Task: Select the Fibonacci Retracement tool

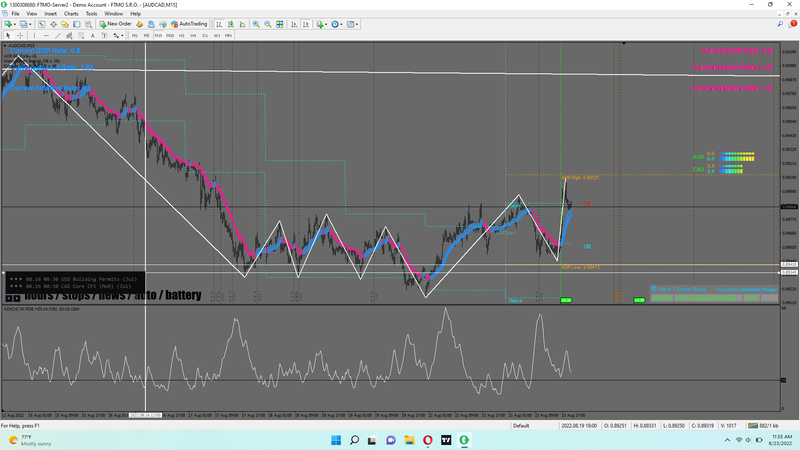Action: click(81, 35)
